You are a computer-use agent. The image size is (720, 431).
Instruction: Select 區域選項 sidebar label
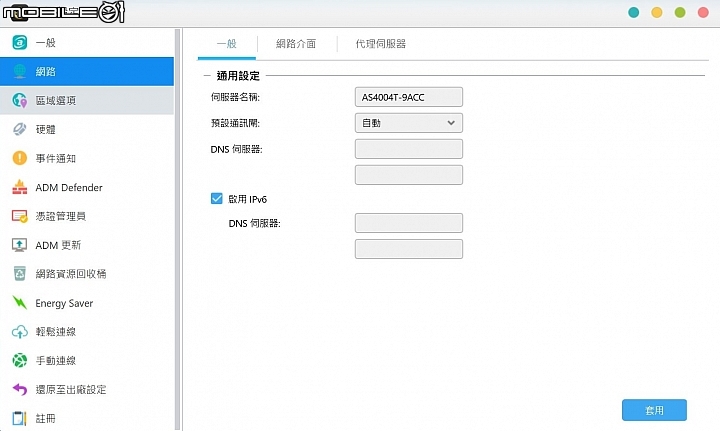coord(56,101)
